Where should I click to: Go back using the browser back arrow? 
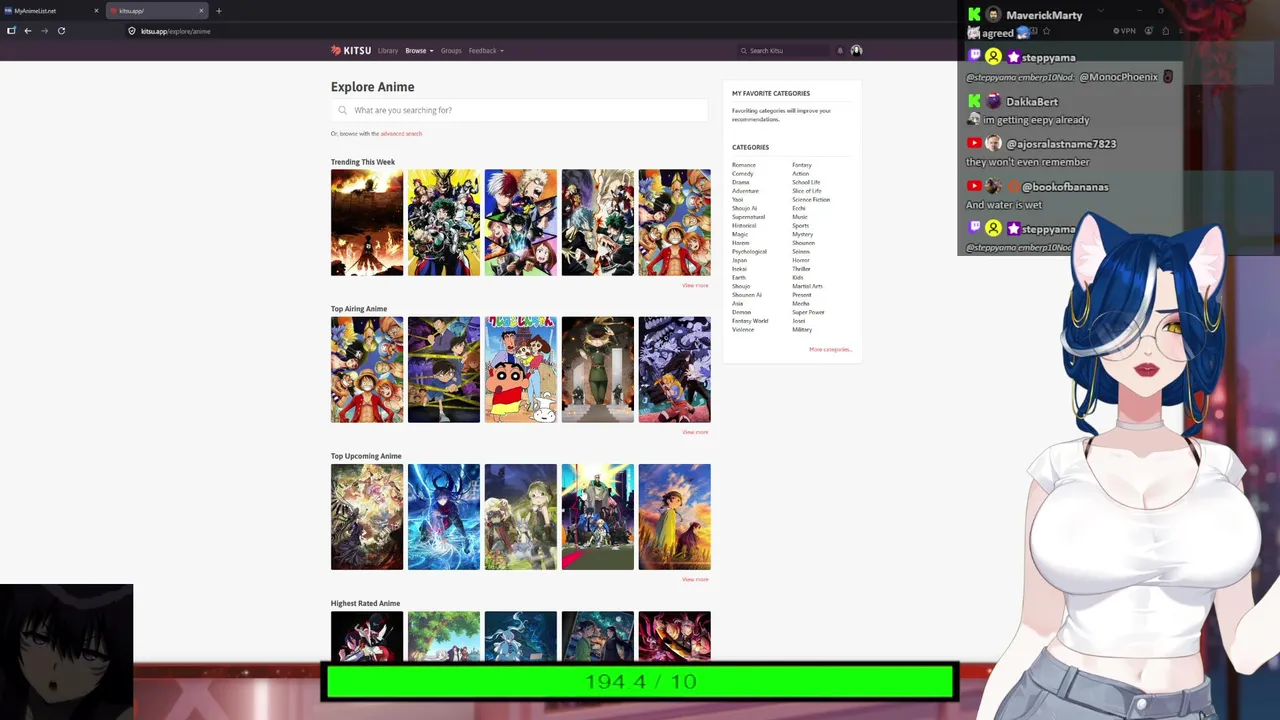[27, 31]
